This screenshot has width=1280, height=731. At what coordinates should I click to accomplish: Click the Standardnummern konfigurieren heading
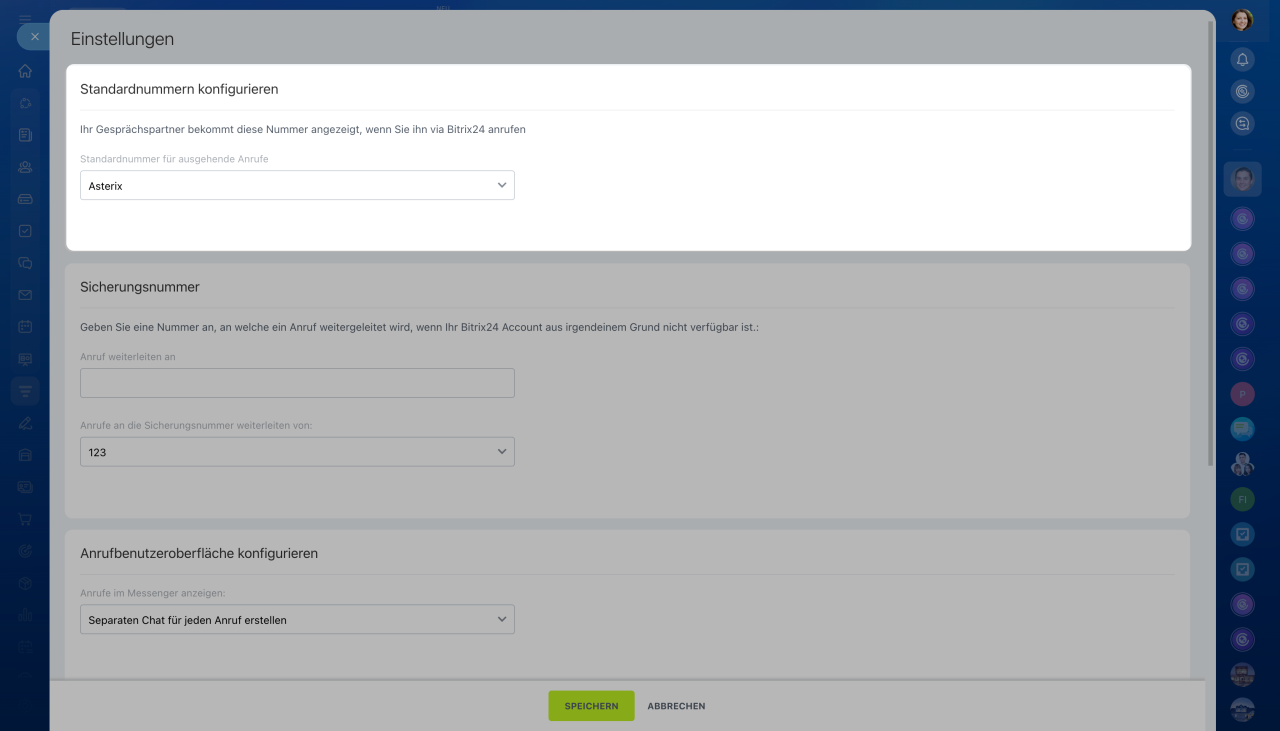[x=179, y=89]
